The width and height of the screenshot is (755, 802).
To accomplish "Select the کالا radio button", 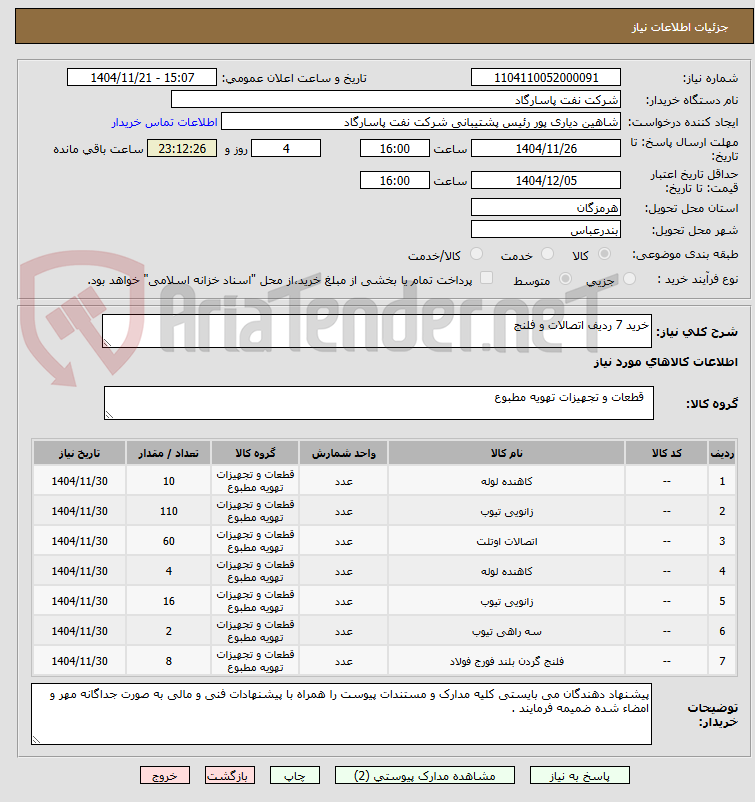I will pyautogui.click(x=604, y=254).
